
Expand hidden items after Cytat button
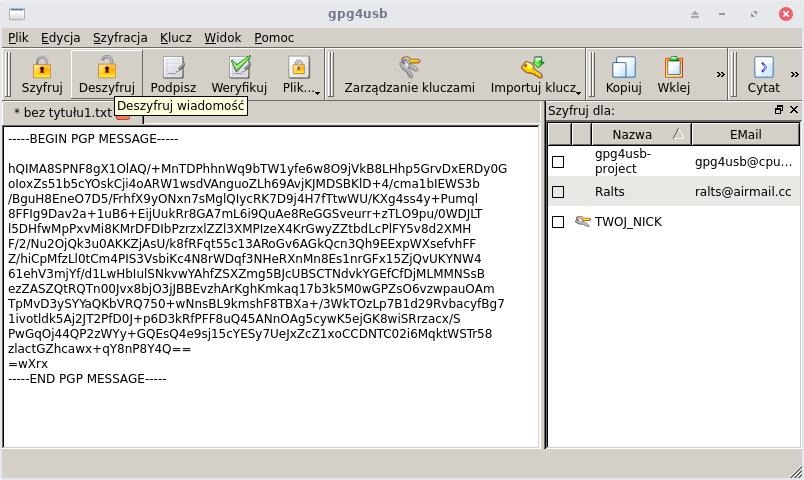click(x=795, y=74)
